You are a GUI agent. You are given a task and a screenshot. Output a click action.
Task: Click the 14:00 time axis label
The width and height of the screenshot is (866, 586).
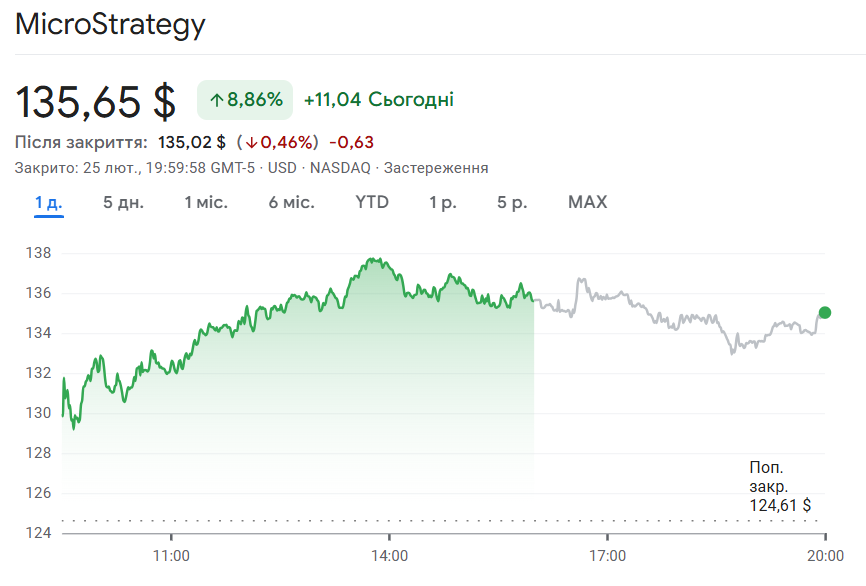pyautogui.click(x=389, y=555)
